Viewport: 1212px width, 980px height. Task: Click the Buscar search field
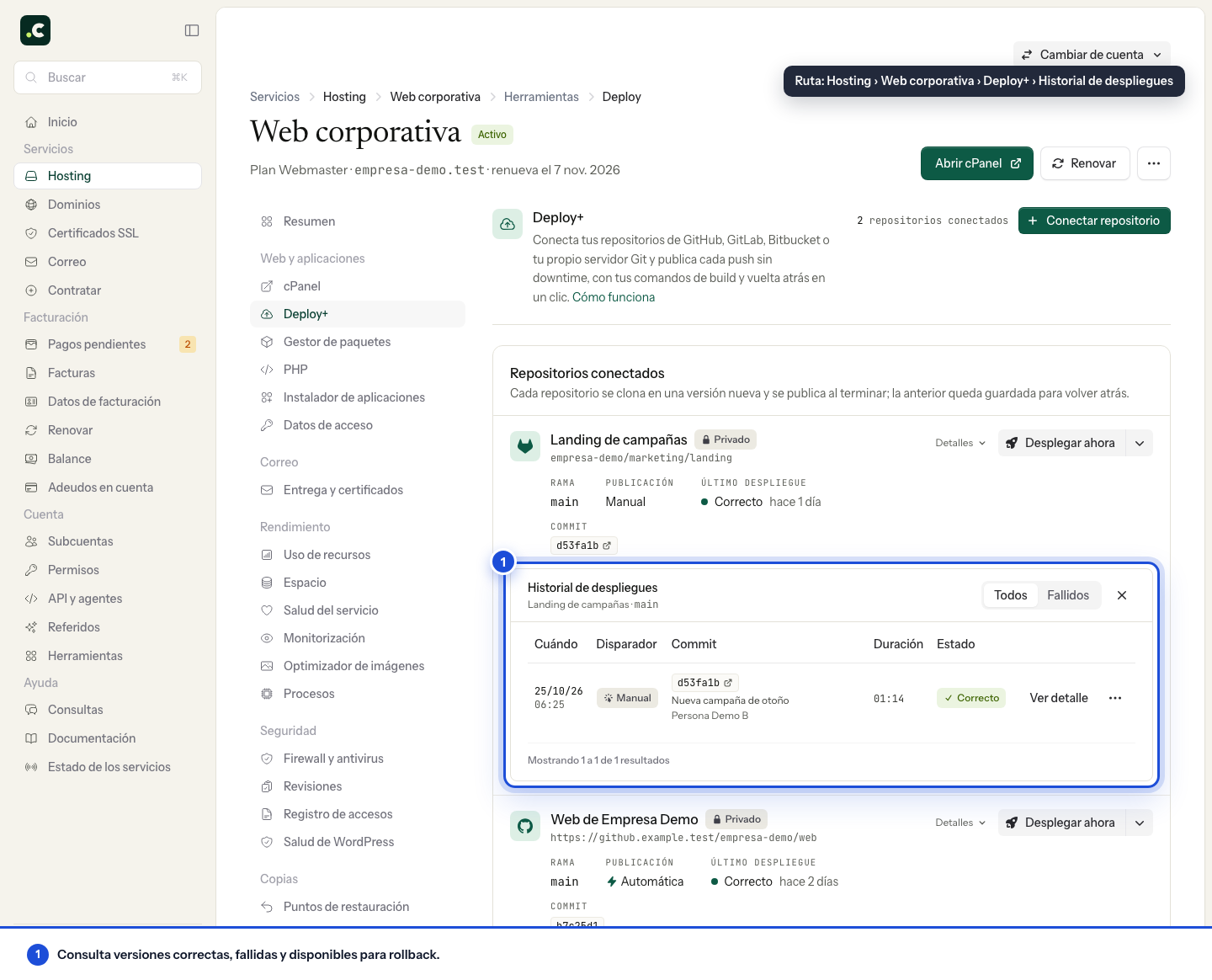click(x=108, y=77)
